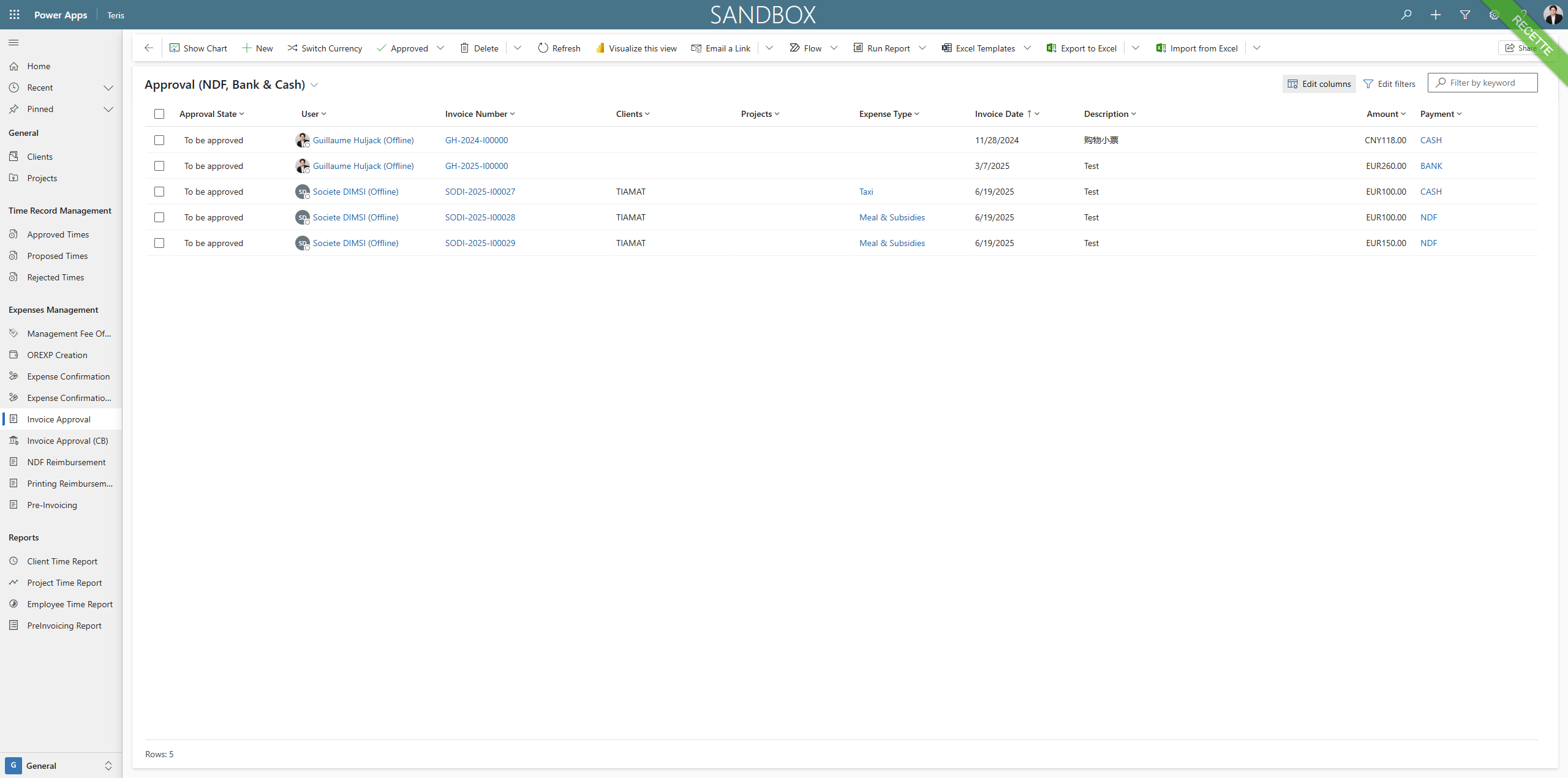The width and height of the screenshot is (1568, 778).
Task: Open Edit filters panel
Action: click(x=1389, y=84)
